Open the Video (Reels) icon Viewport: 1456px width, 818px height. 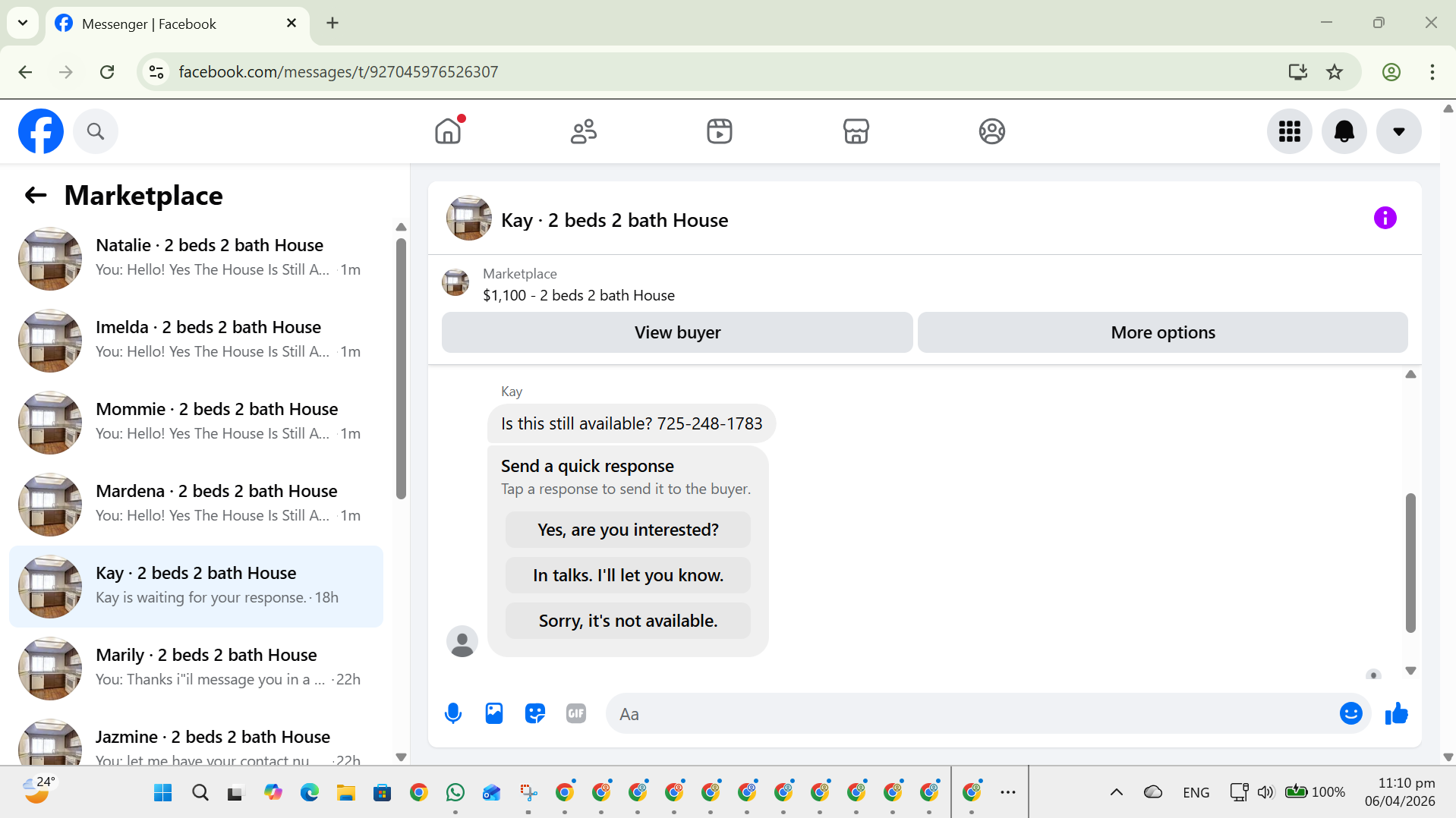[720, 131]
